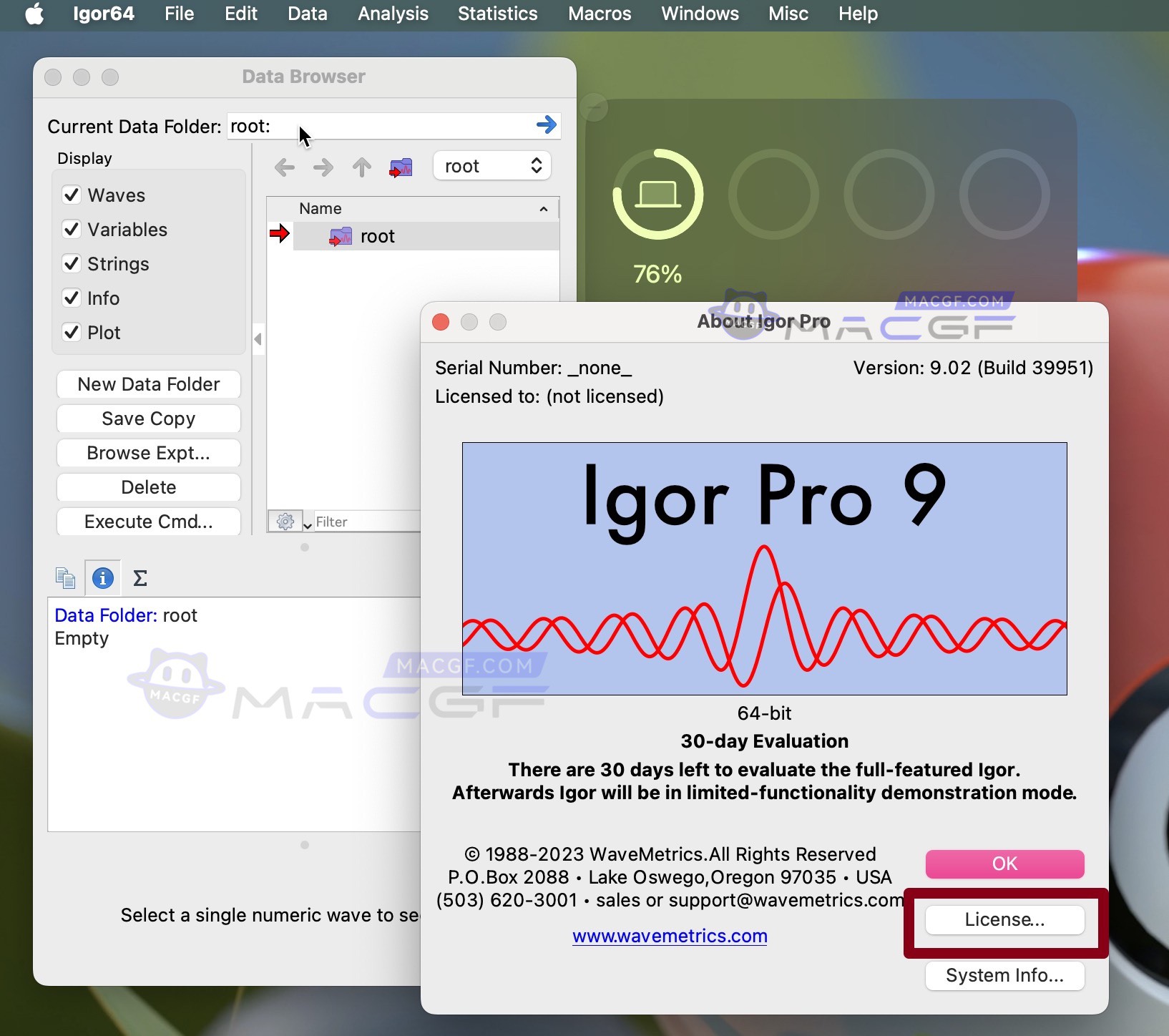Uncheck the Waves display checkbox
The image size is (1169, 1036).
coord(71,194)
